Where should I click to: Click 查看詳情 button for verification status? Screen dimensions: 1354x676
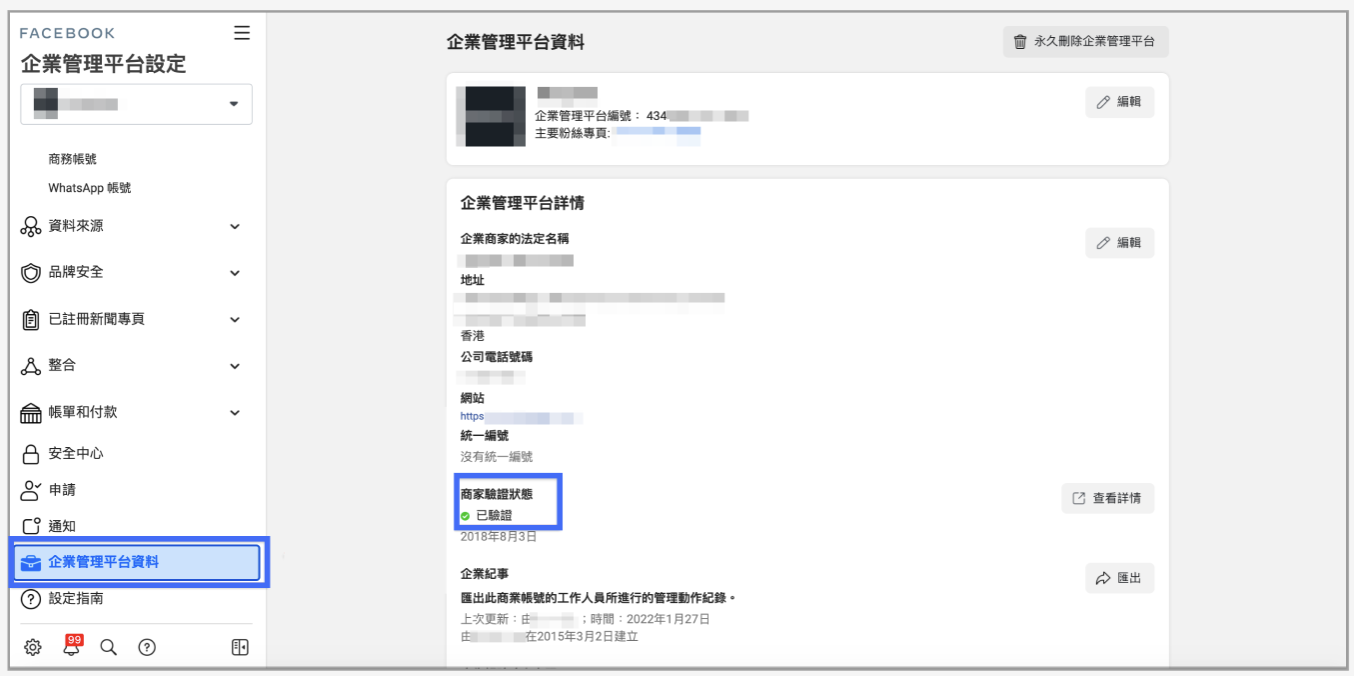(x=1108, y=498)
